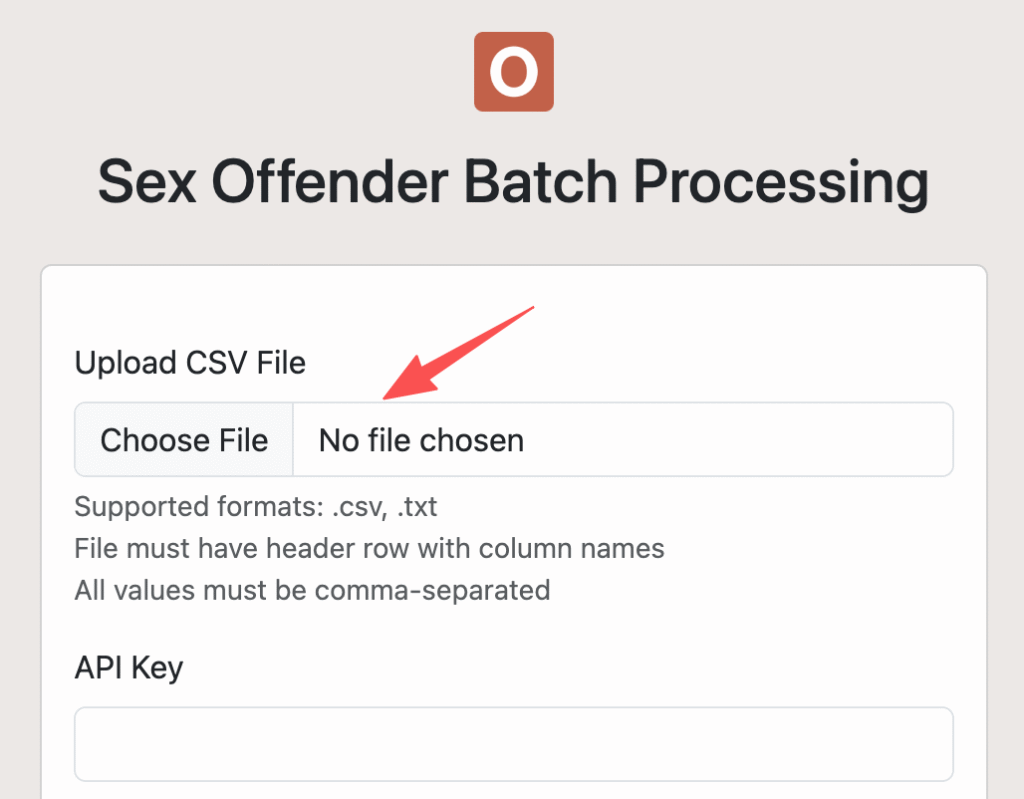Click the Upload CSV File label
The image size is (1024, 799).
pos(189,362)
